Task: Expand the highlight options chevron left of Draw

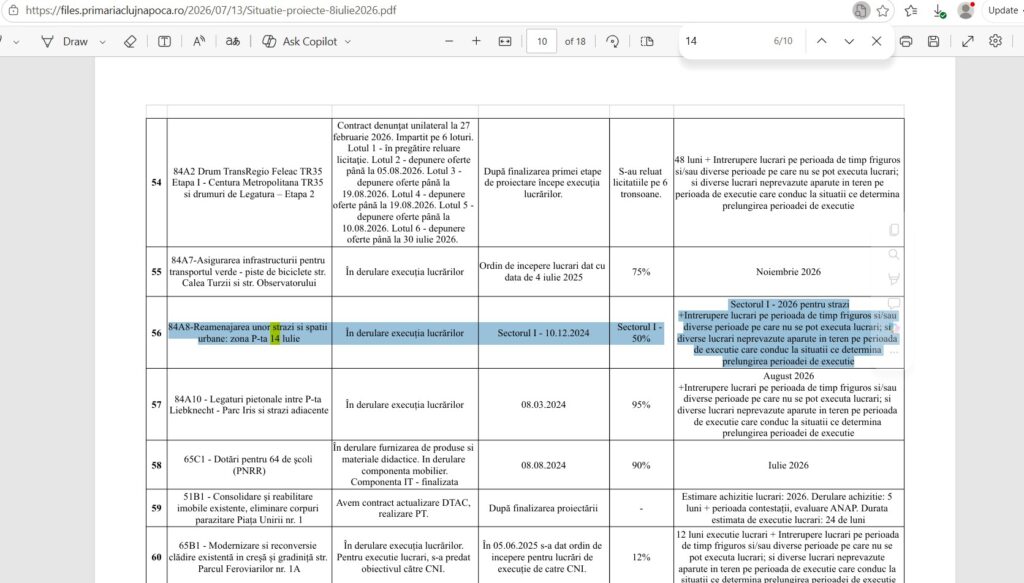Action: point(16,42)
